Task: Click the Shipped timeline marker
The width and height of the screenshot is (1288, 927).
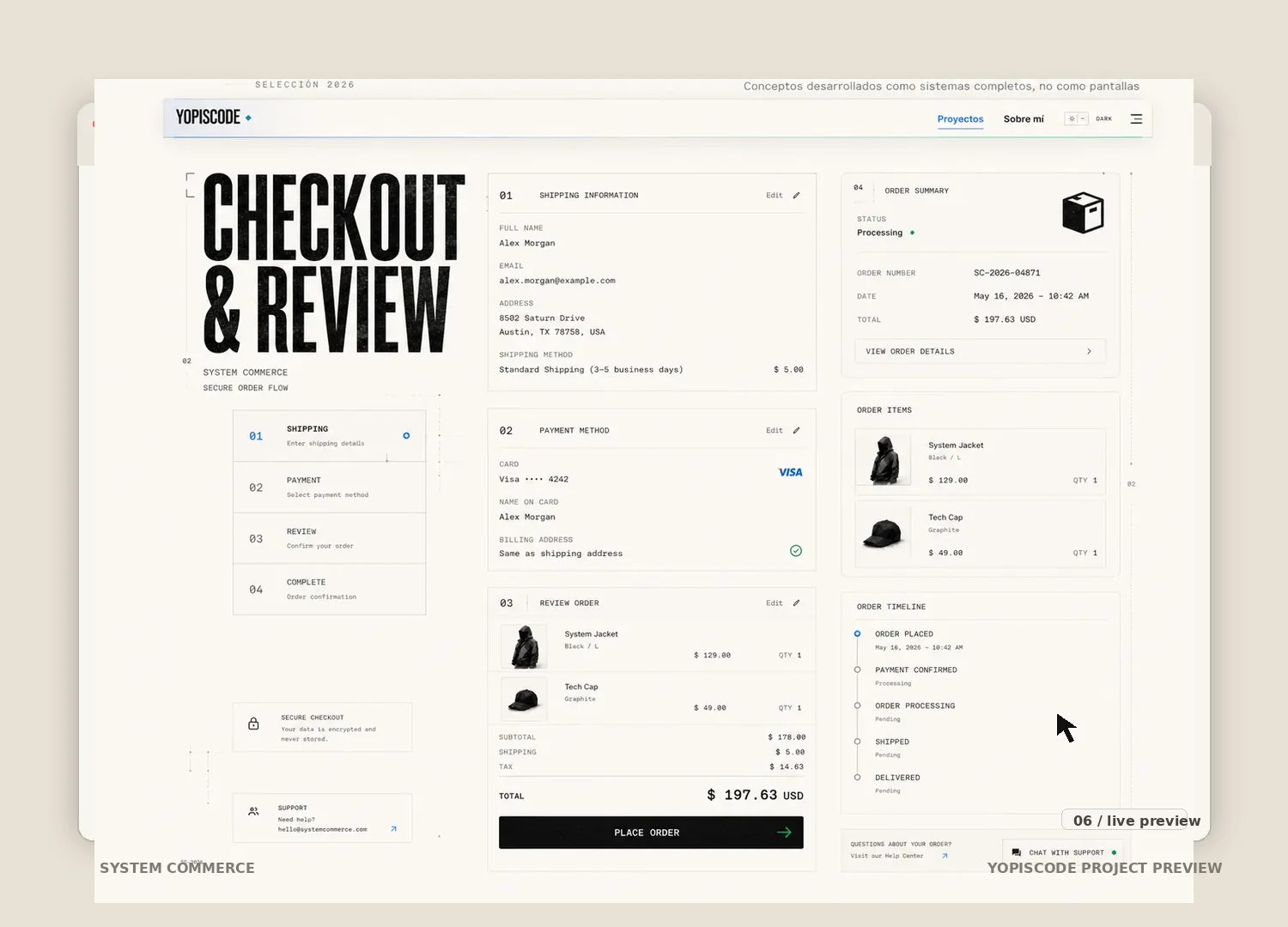Action: (x=857, y=742)
